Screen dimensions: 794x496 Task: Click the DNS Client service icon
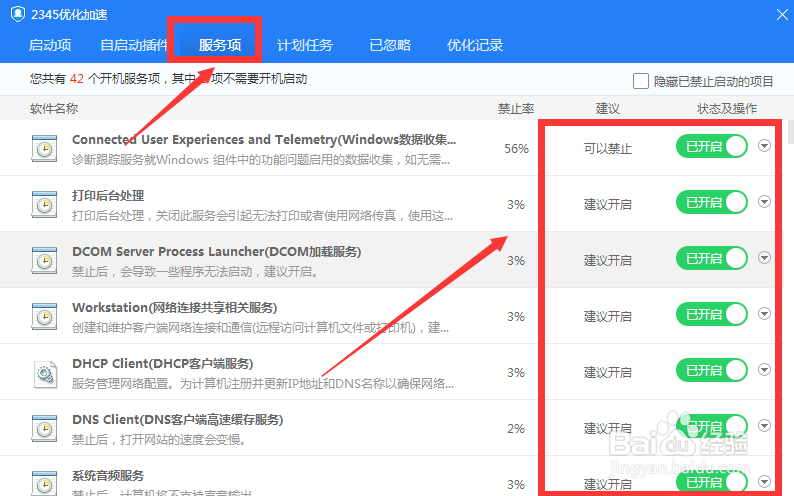click(x=45, y=428)
